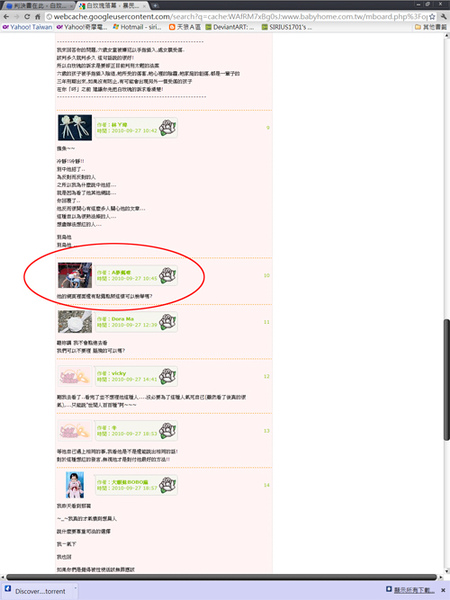Image resolution: width=450 pixels, height=600 pixels.
Task: Click Dora Ma's avatar thumbnail
Action: 75,322
